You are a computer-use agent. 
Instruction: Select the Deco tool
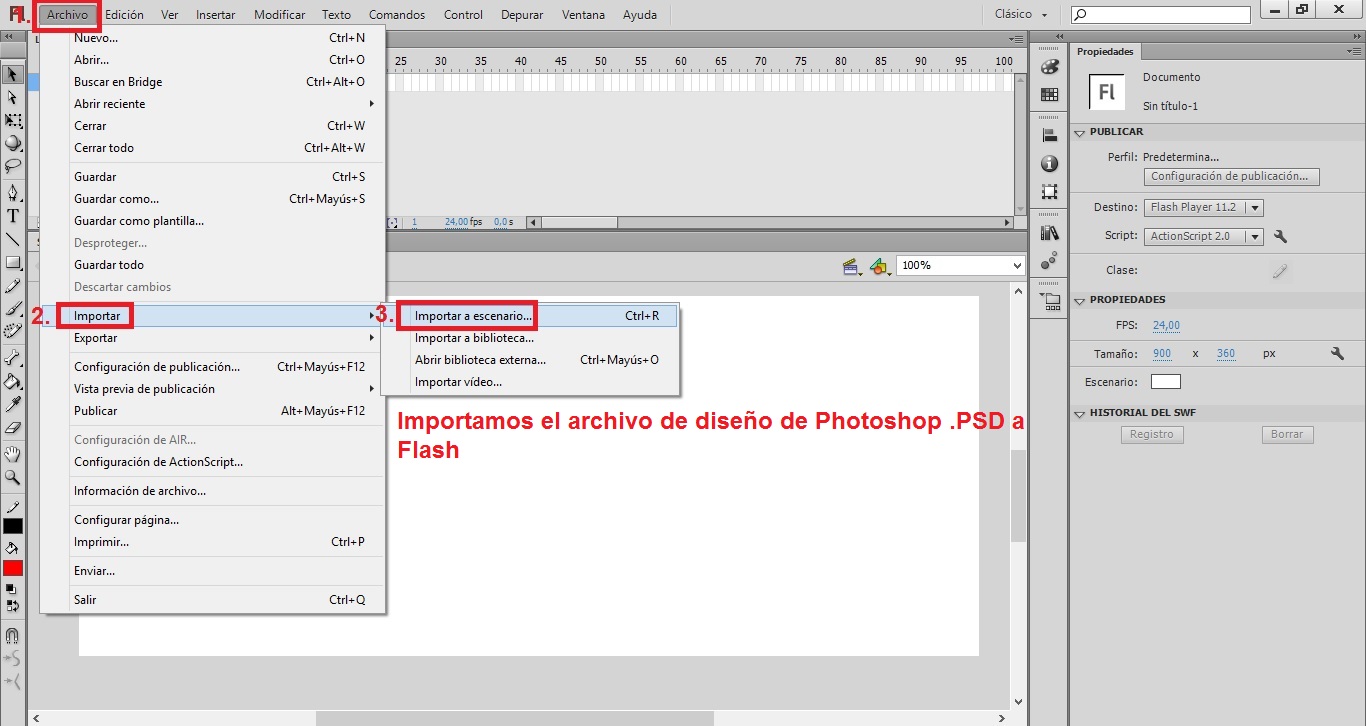point(13,331)
